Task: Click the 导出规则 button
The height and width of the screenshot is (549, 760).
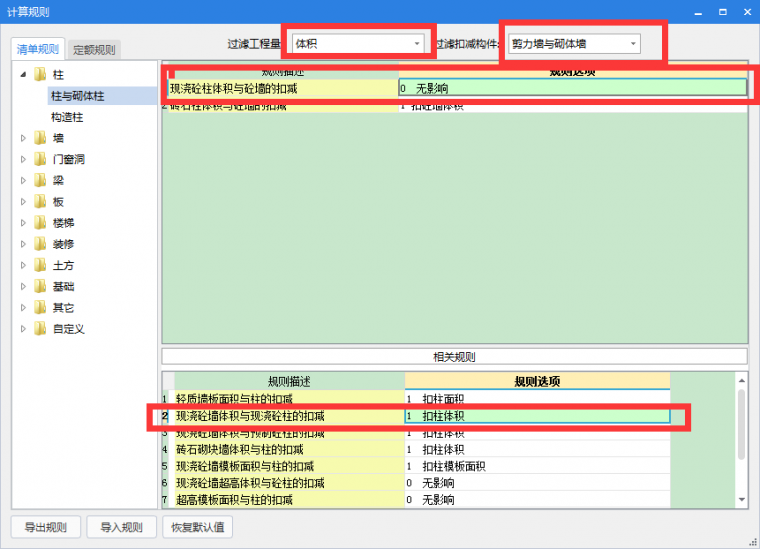Action: click(x=45, y=526)
